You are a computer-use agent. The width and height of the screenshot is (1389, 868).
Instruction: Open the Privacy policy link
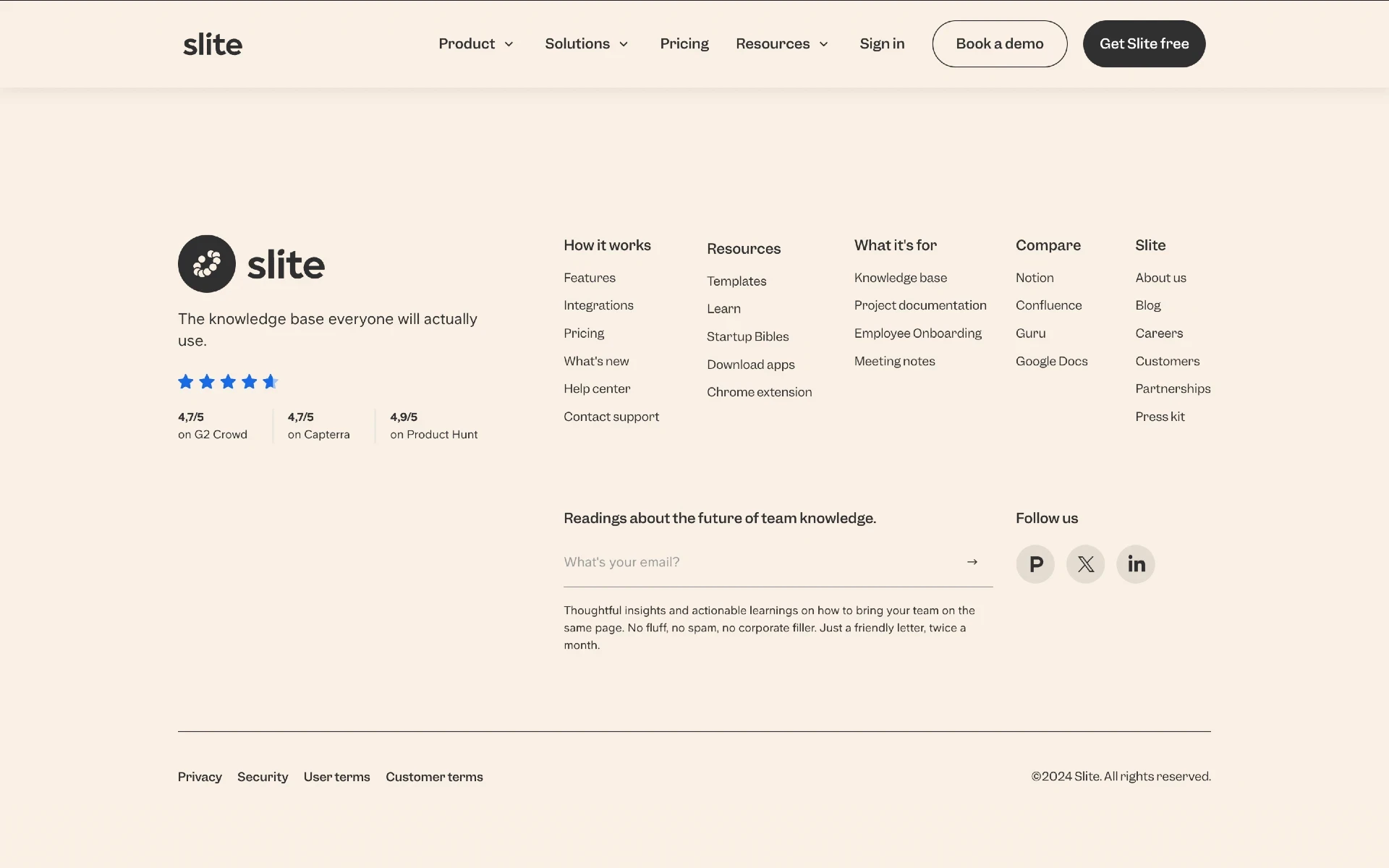(x=200, y=776)
